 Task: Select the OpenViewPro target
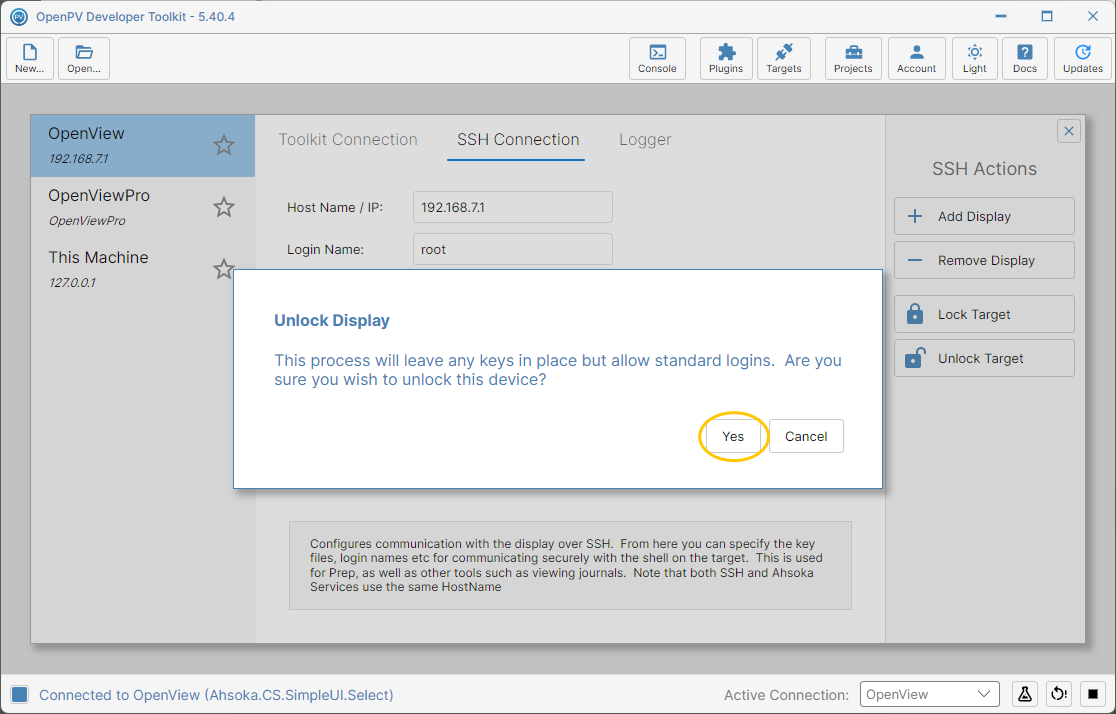tap(142, 207)
